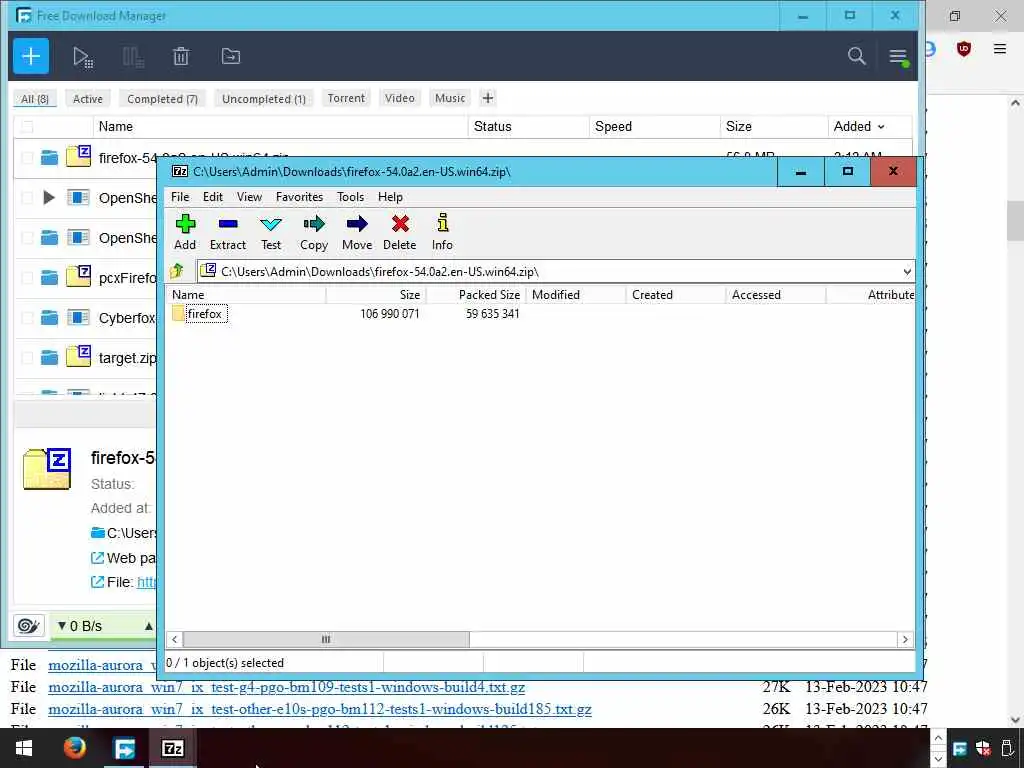
Task: Click the snail mode icon in Free Download Manager
Action: pyautogui.click(x=29, y=626)
